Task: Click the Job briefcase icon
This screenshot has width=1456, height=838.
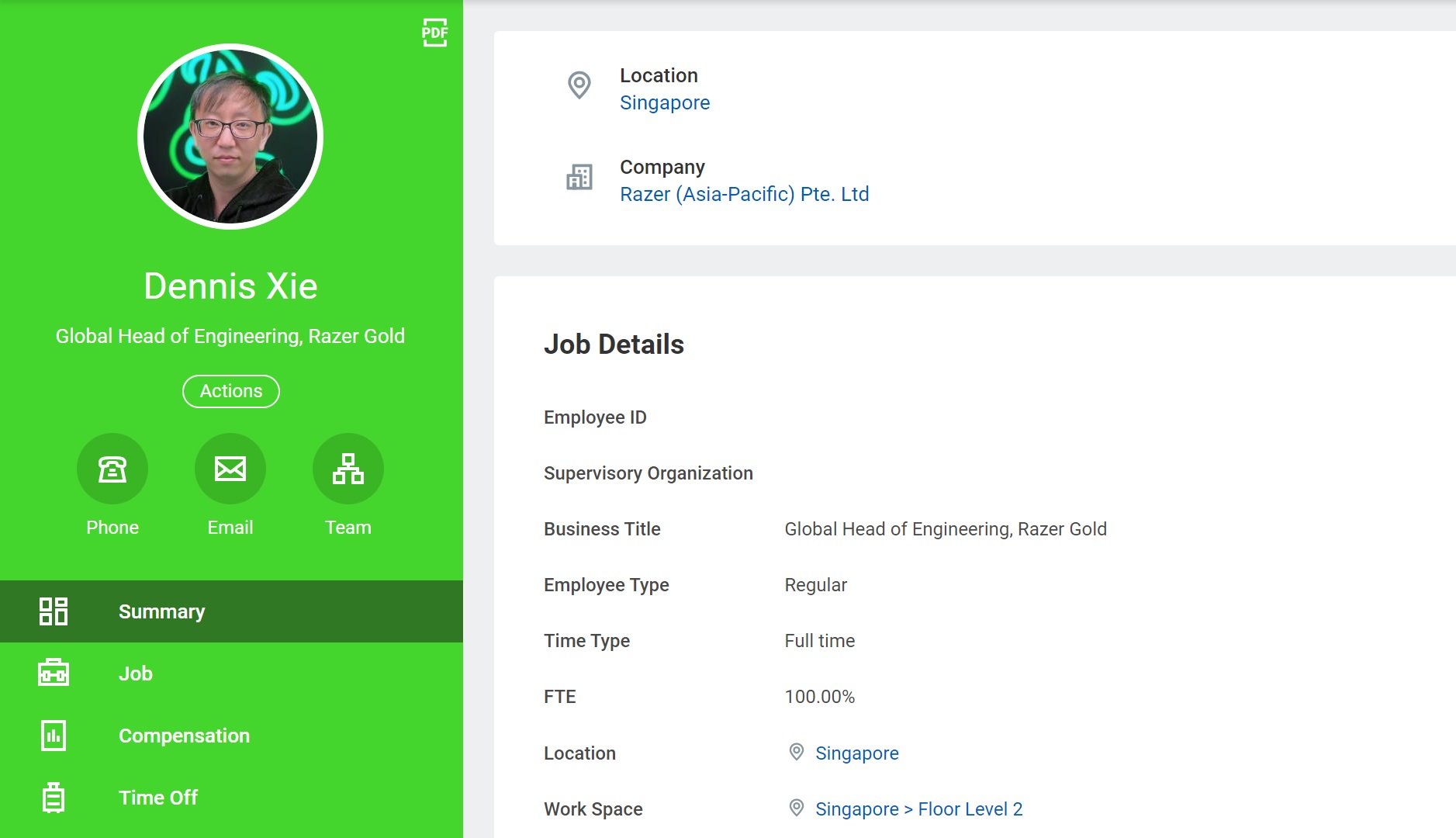Action: 54,673
